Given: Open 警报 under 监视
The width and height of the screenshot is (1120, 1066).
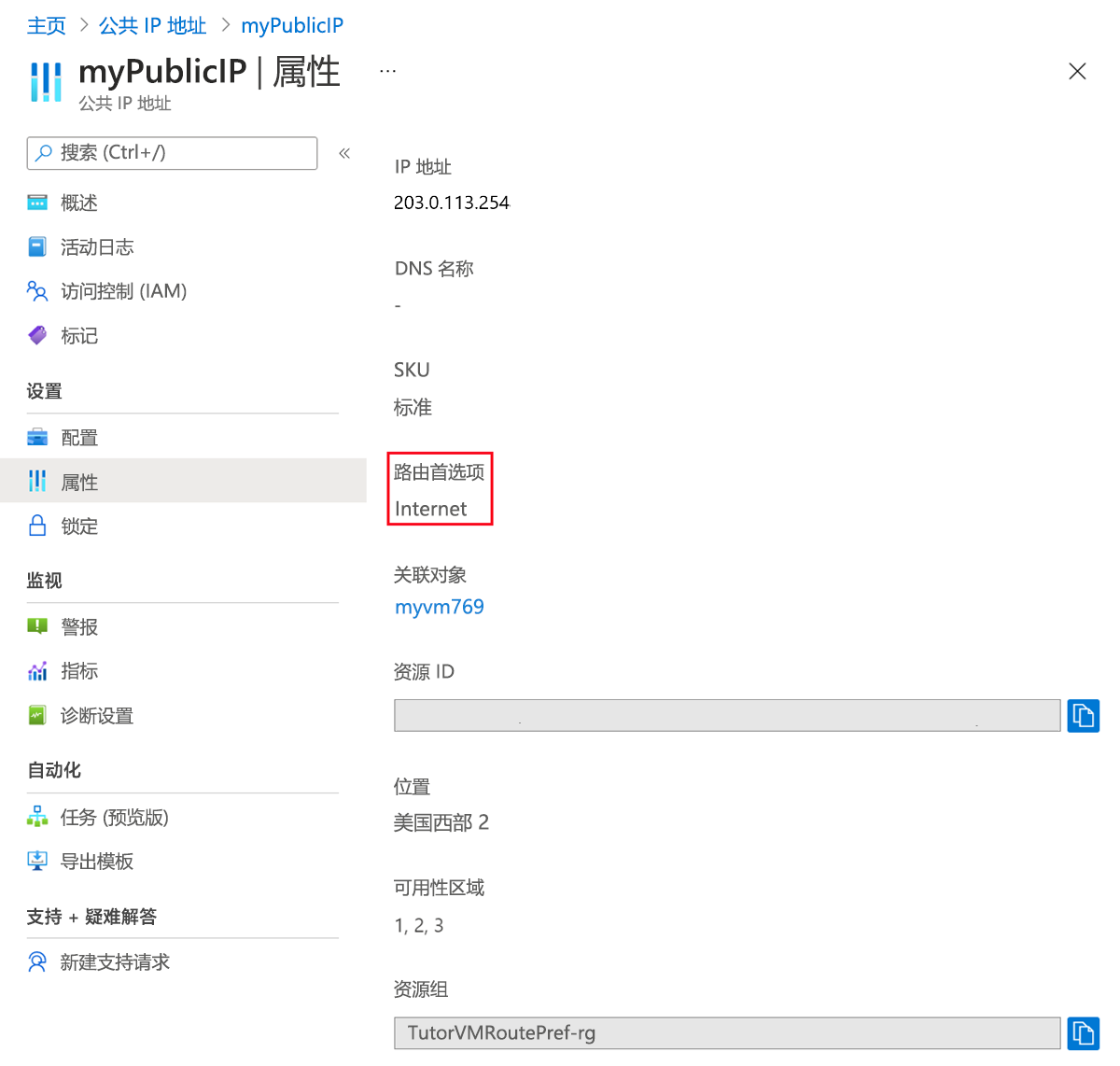Looking at the screenshot, I should click(79, 626).
